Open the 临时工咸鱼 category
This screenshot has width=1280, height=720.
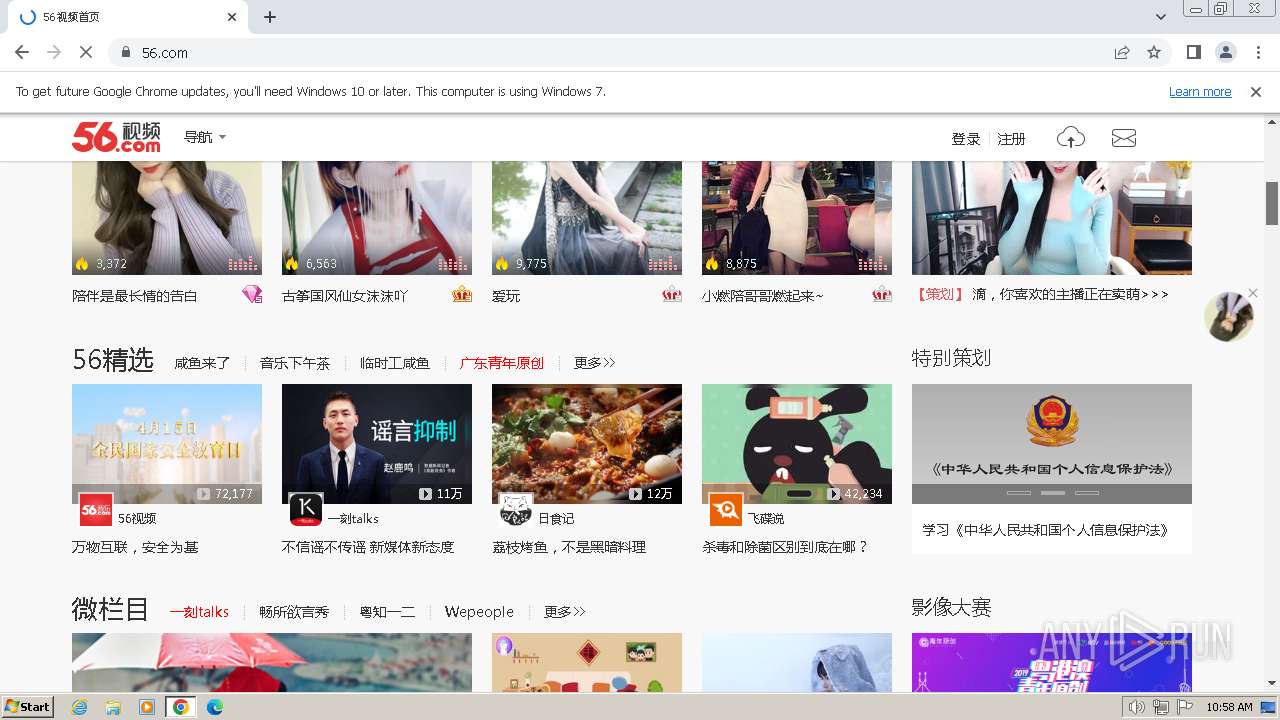coord(395,363)
